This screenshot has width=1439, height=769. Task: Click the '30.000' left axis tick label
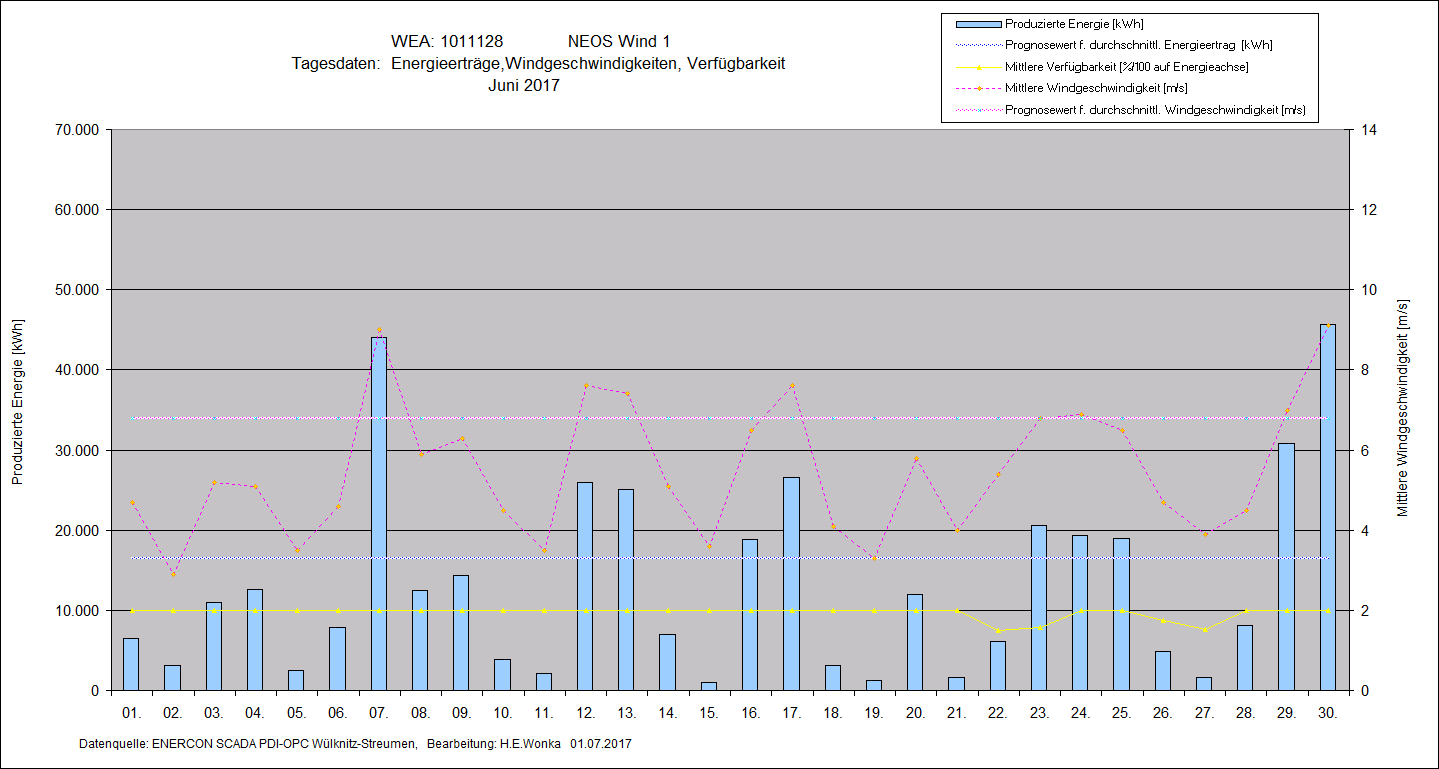(76, 451)
